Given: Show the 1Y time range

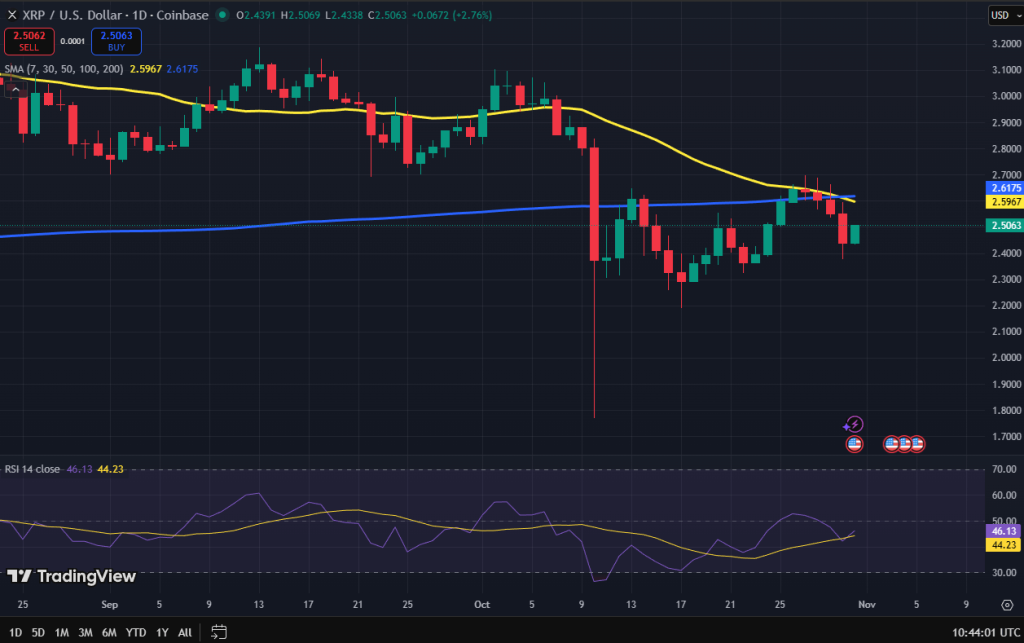Looking at the screenshot, I should pos(162,632).
